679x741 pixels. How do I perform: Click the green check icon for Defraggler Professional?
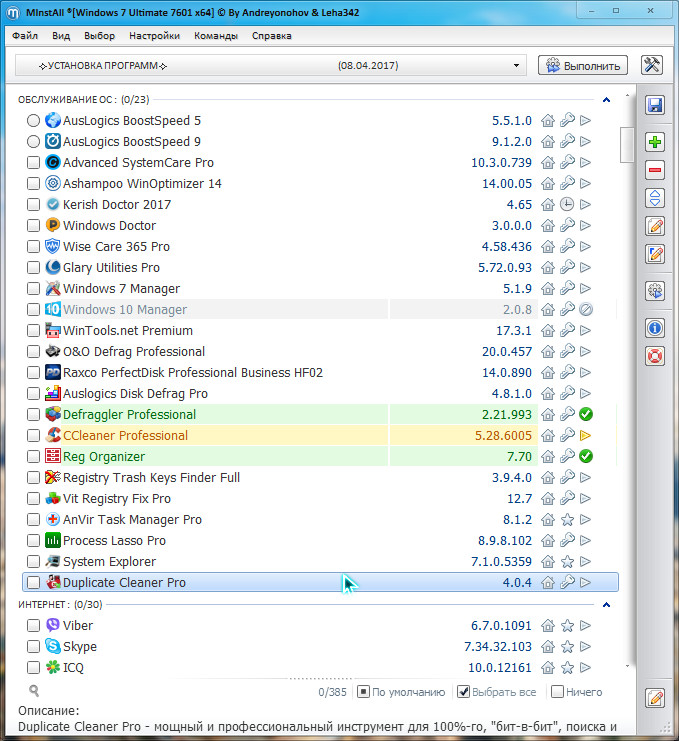pos(586,414)
